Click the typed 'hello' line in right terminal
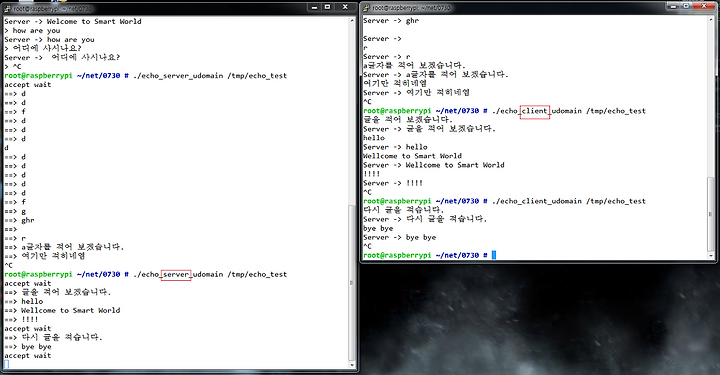 point(374,138)
